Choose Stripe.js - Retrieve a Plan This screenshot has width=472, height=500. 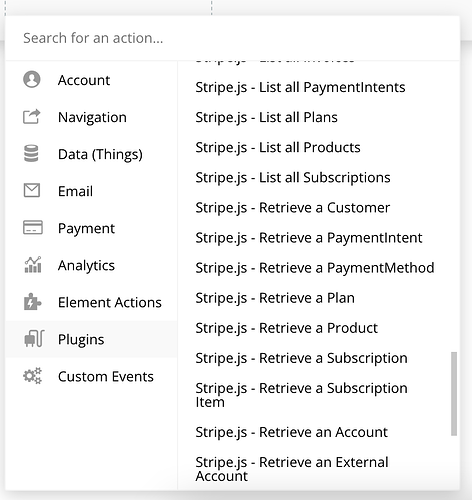(x=275, y=298)
